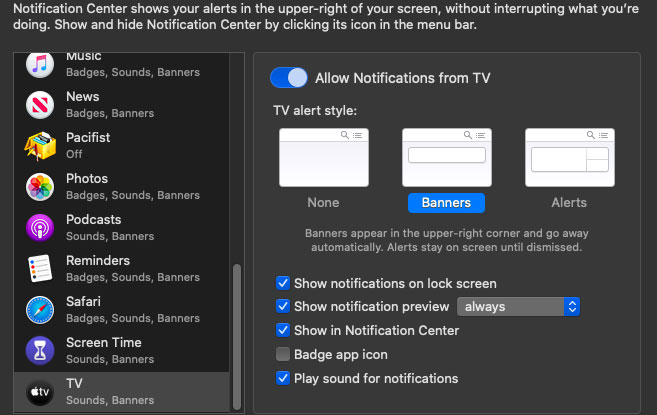Image resolution: width=657 pixels, height=415 pixels.
Task: Click Safari row title text
Action: click(83, 301)
